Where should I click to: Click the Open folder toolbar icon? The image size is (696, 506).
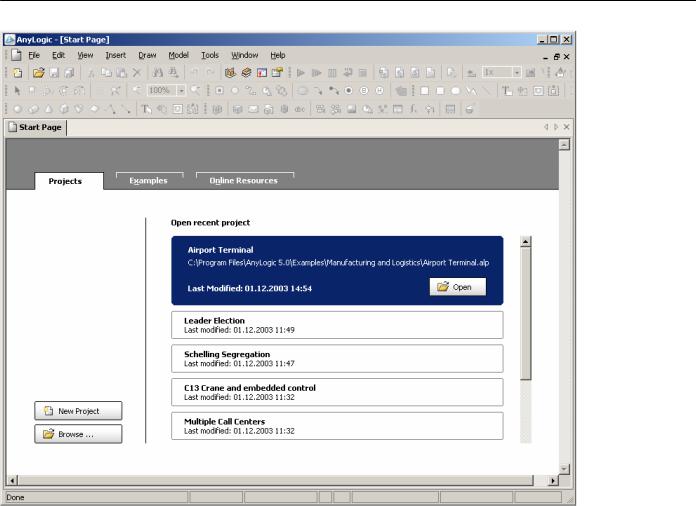click(39, 73)
